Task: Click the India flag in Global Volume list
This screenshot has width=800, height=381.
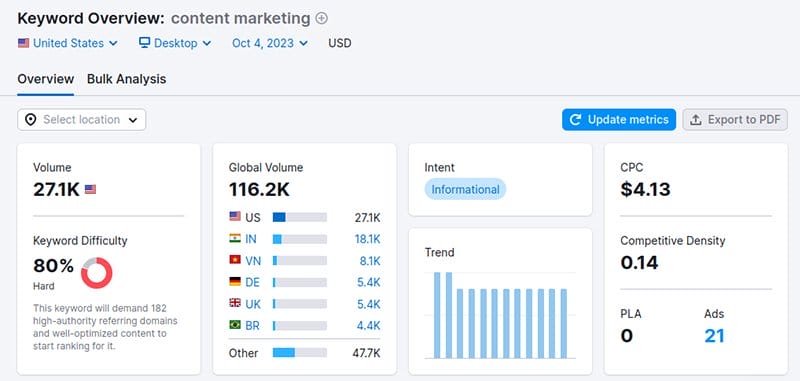Action: (x=235, y=238)
